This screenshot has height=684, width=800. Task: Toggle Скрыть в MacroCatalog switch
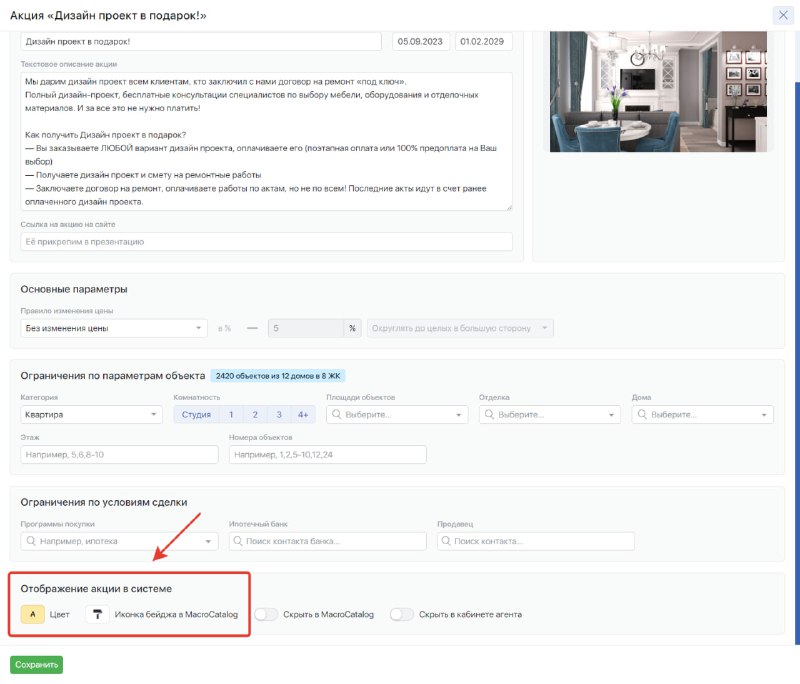point(266,614)
